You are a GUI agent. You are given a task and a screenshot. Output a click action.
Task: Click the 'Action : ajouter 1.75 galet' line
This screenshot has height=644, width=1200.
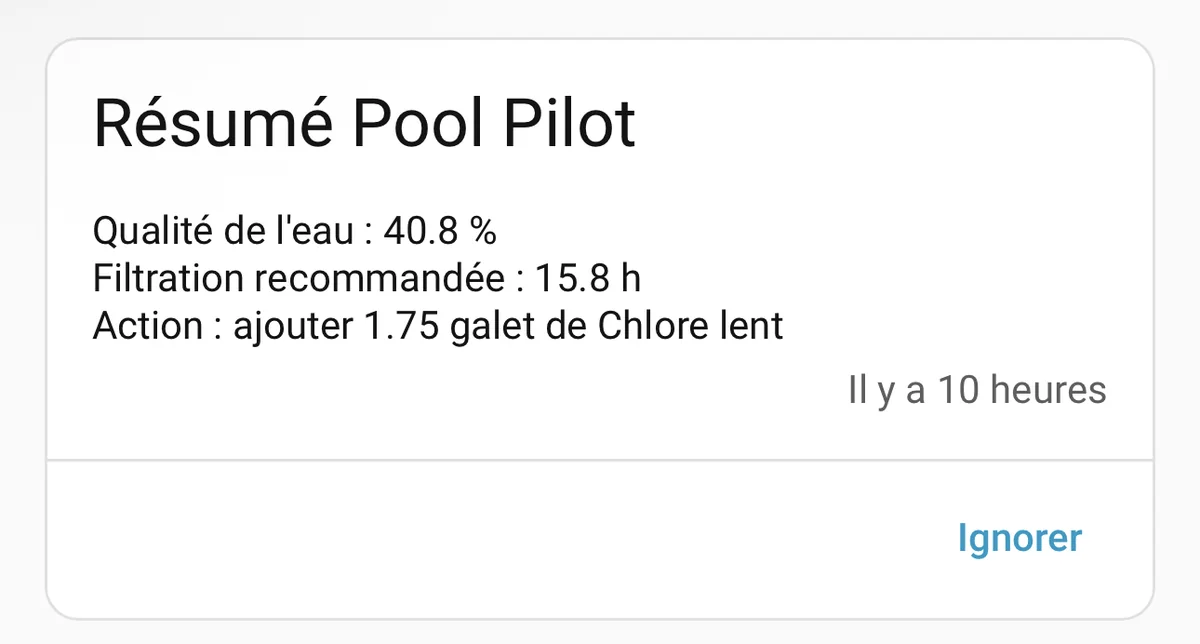pos(438,327)
